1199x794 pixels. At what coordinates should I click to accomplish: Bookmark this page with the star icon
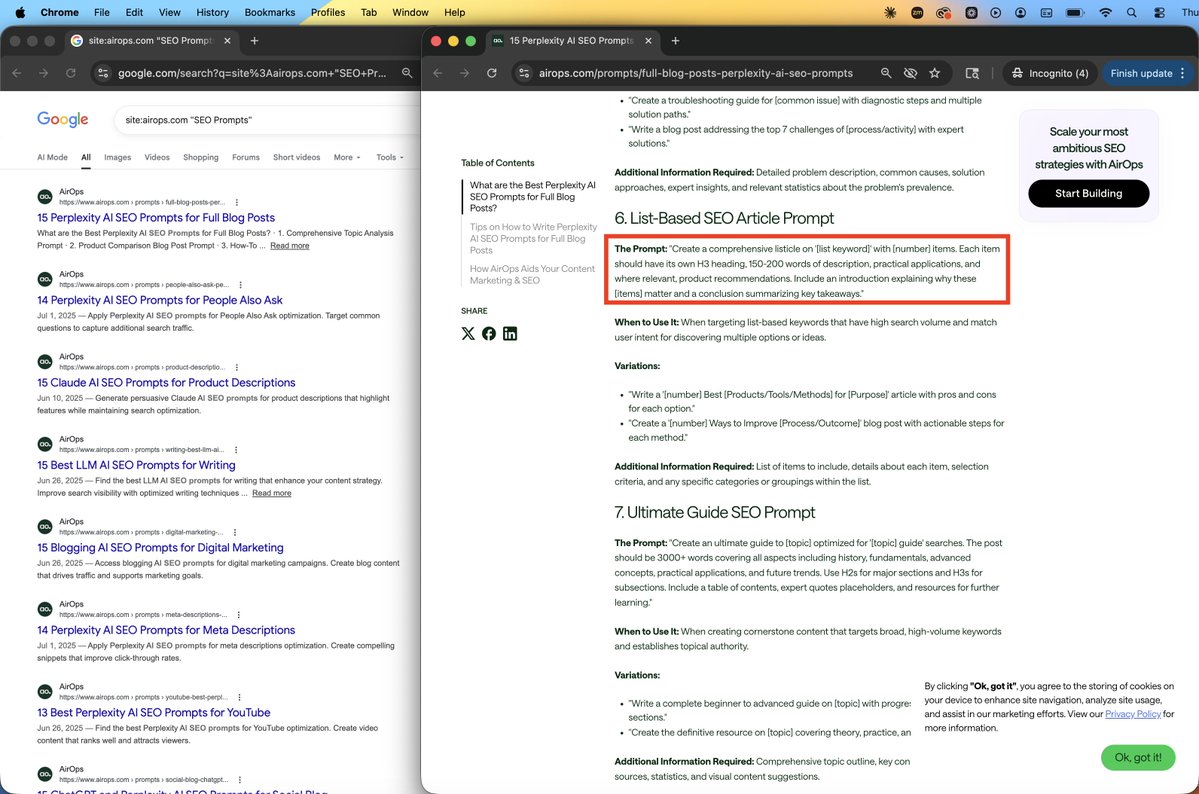coord(934,73)
